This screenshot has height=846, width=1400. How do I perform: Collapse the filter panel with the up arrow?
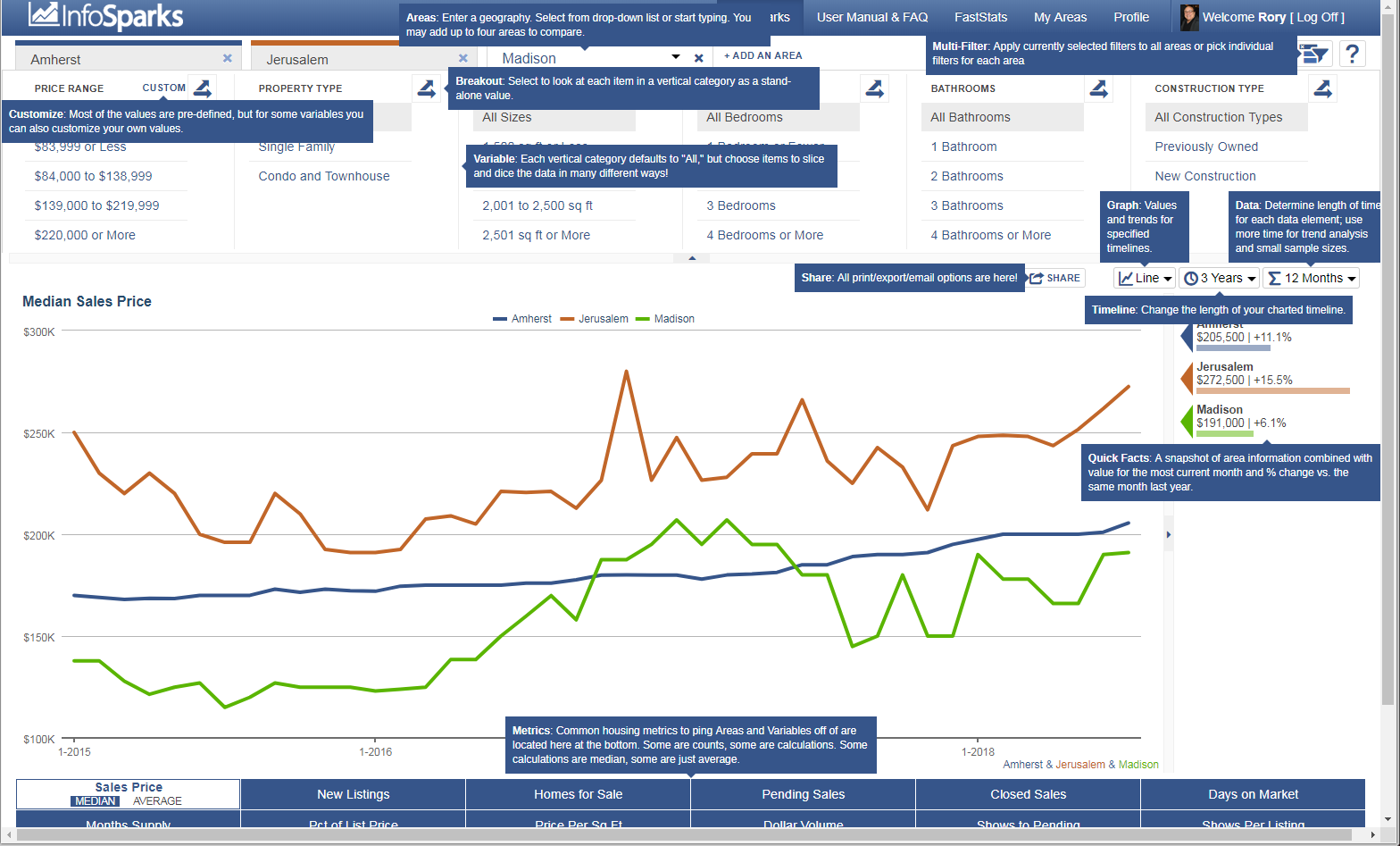pos(692,258)
